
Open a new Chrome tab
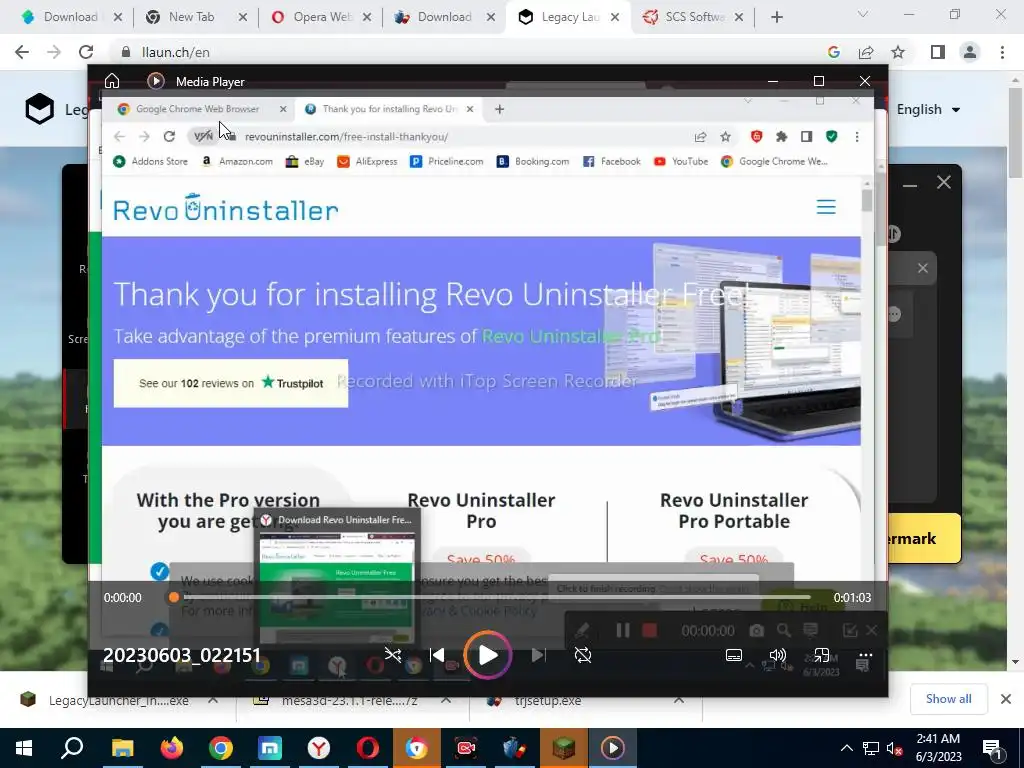[776, 17]
